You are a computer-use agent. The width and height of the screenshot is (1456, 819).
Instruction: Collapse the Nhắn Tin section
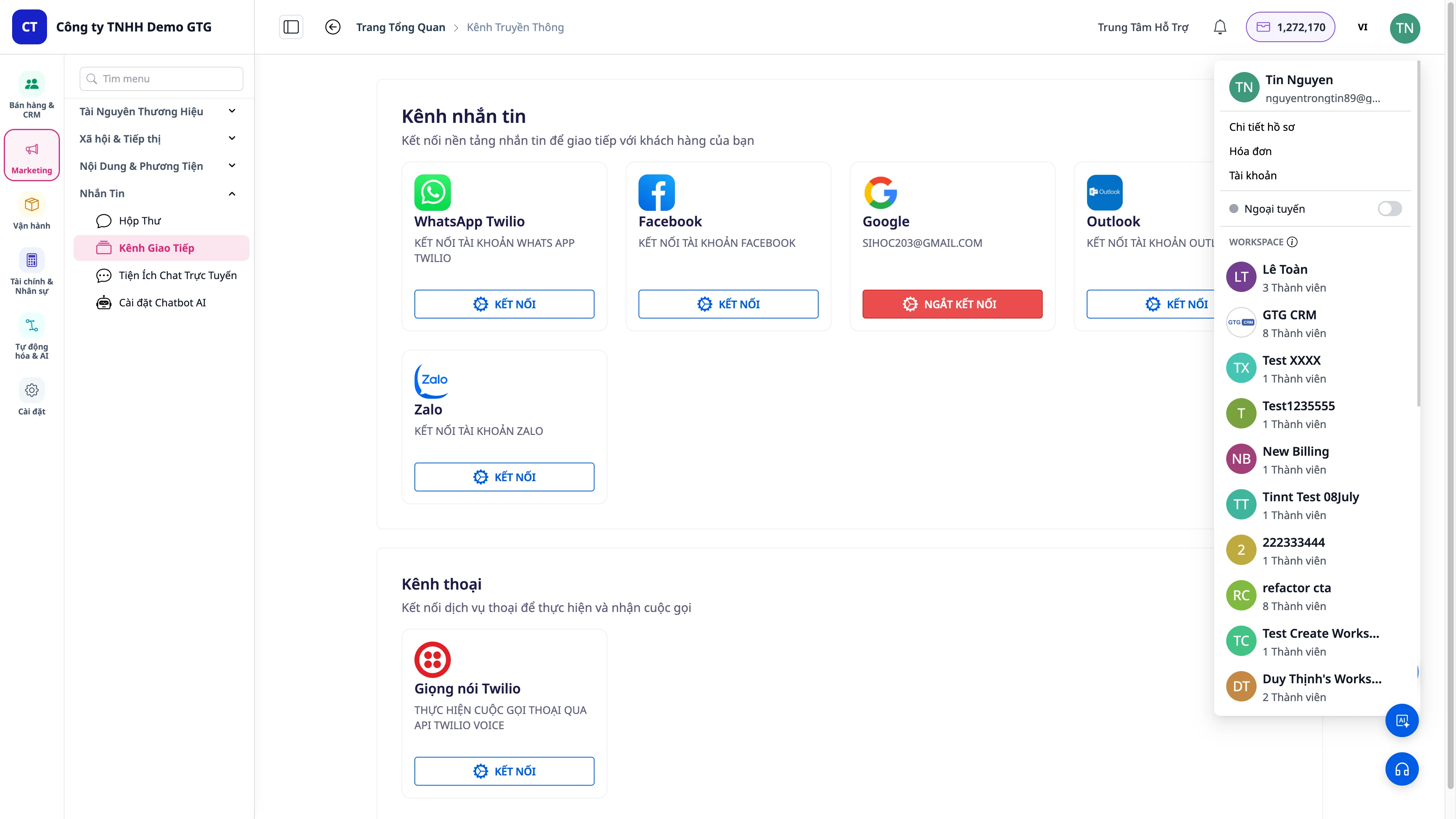coord(158,193)
